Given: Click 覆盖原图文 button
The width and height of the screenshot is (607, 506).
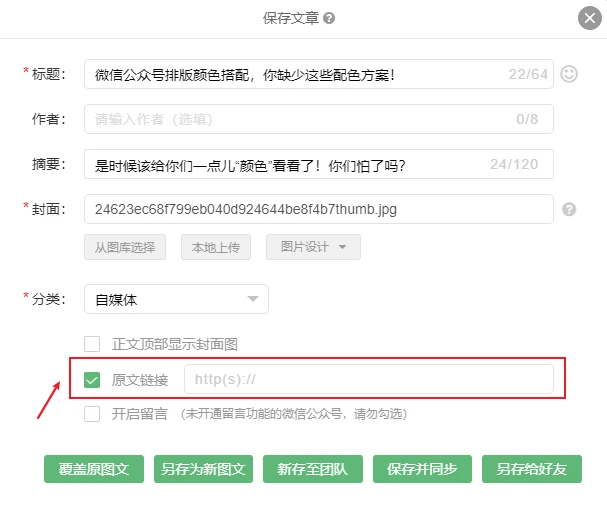Looking at the screenshot, I should [x=94, y=469].
